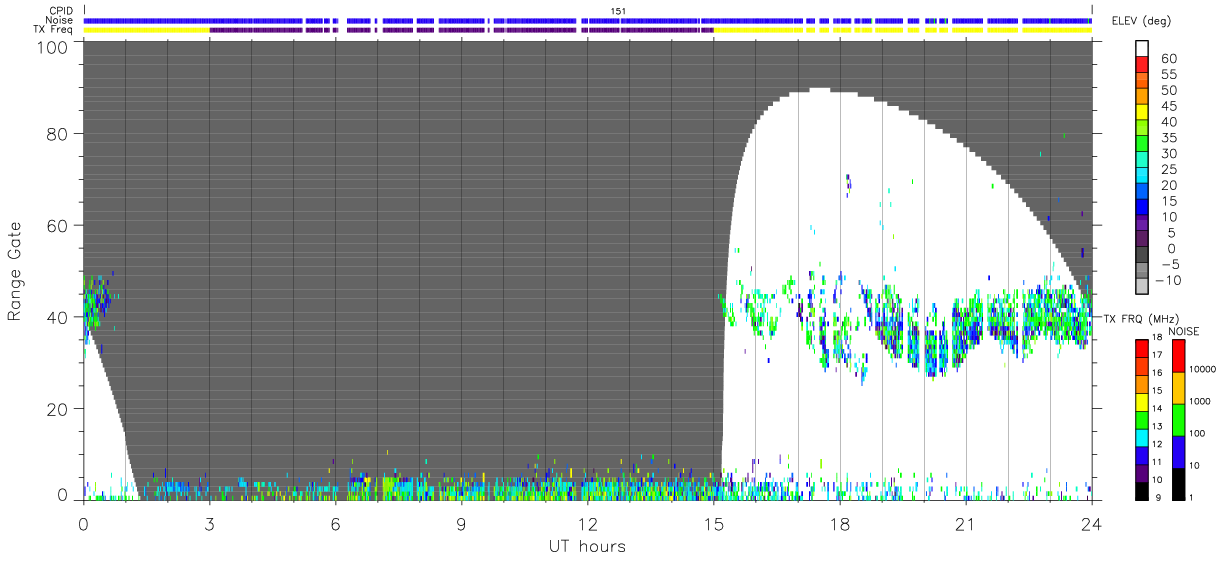The image size is (1228, 567).
Task: Click the ELEV colorbar label '45'
Action: tap(1169, 106)
